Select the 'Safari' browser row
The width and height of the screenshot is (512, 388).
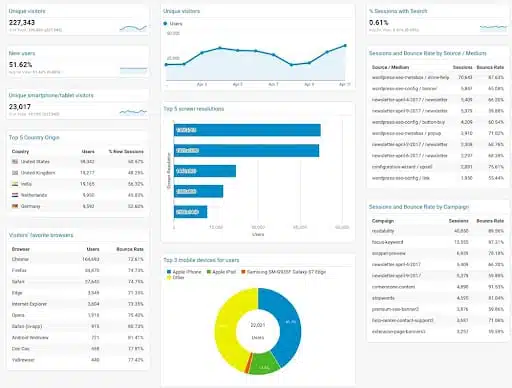tap(78, 282)
